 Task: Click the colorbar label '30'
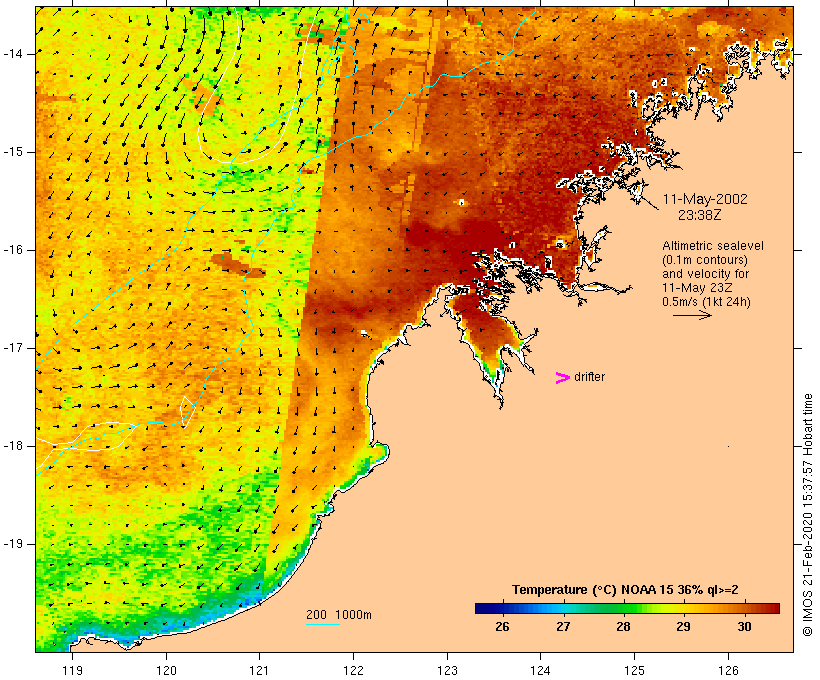(x=744, y=627)
